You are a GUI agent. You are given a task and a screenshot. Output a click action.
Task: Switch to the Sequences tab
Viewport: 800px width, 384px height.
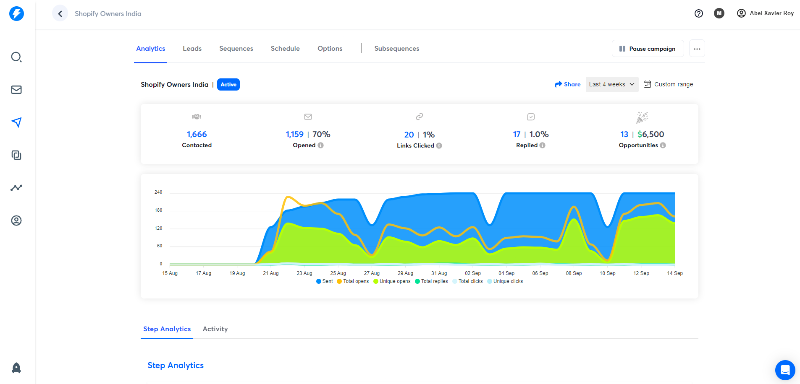(x=236, y=49)
